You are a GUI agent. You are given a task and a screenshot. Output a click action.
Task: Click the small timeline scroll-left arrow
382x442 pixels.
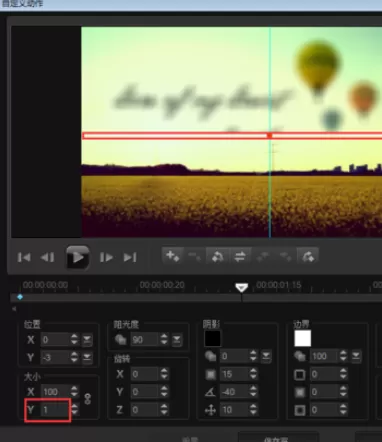[x=14, y=309]
